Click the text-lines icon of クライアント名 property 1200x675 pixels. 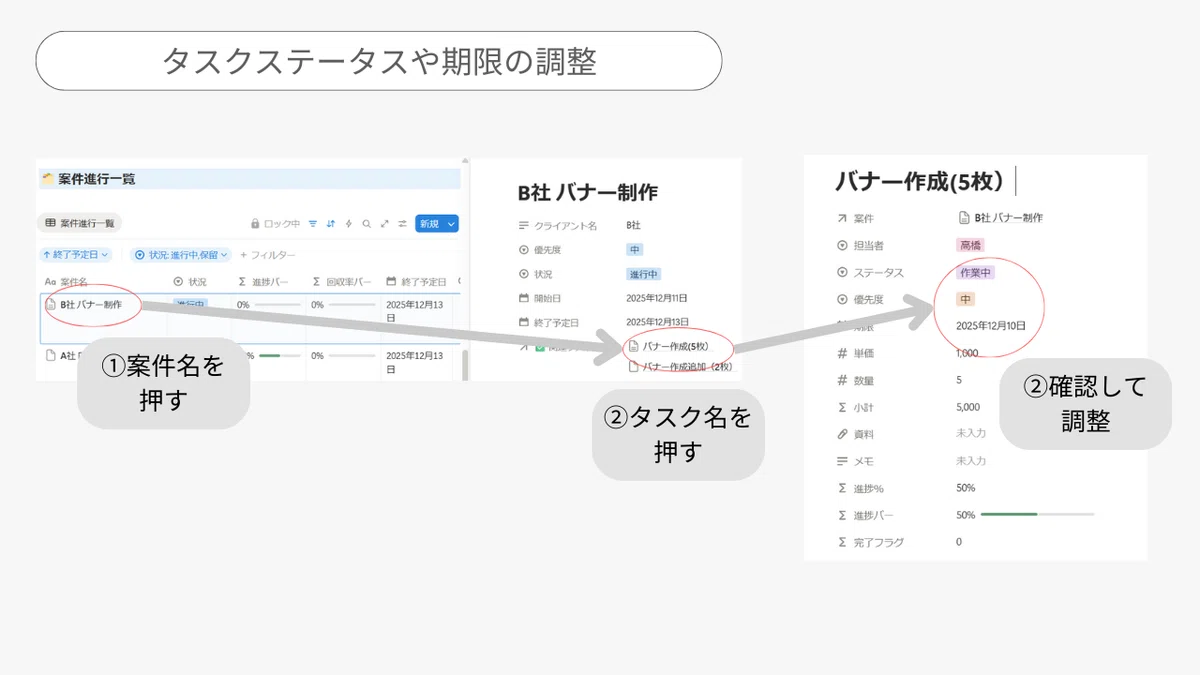(524, 226)
